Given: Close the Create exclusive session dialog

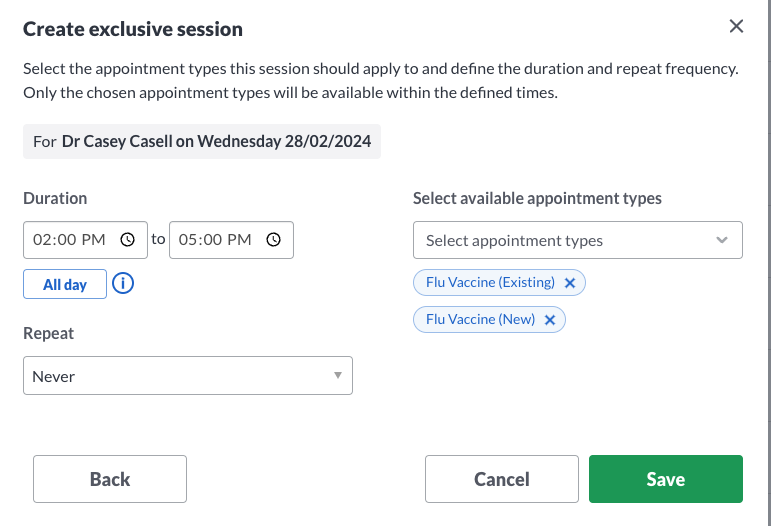Looking at the screenshot, I should tap(736, 26).
